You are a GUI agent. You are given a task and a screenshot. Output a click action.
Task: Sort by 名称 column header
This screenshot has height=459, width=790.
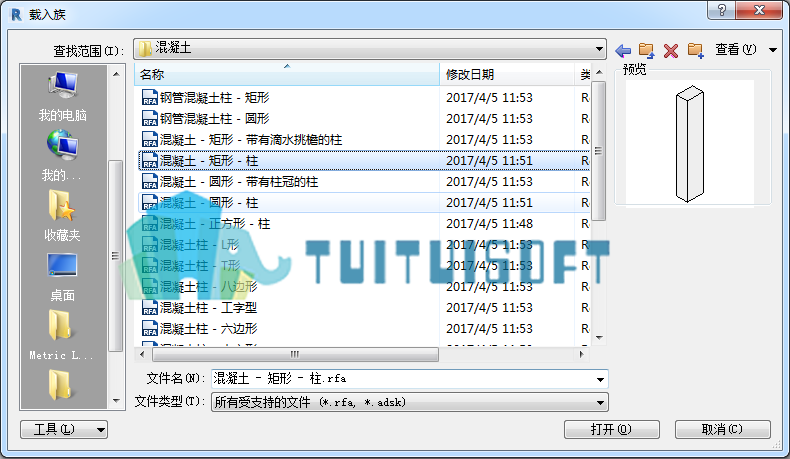tap(287, 75)
